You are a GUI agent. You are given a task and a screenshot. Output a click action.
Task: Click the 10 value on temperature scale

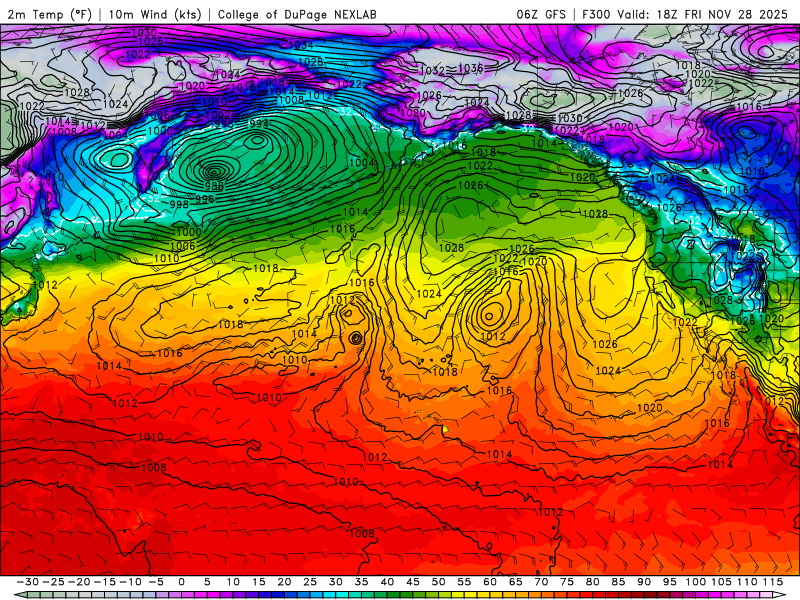coord(233,582)
